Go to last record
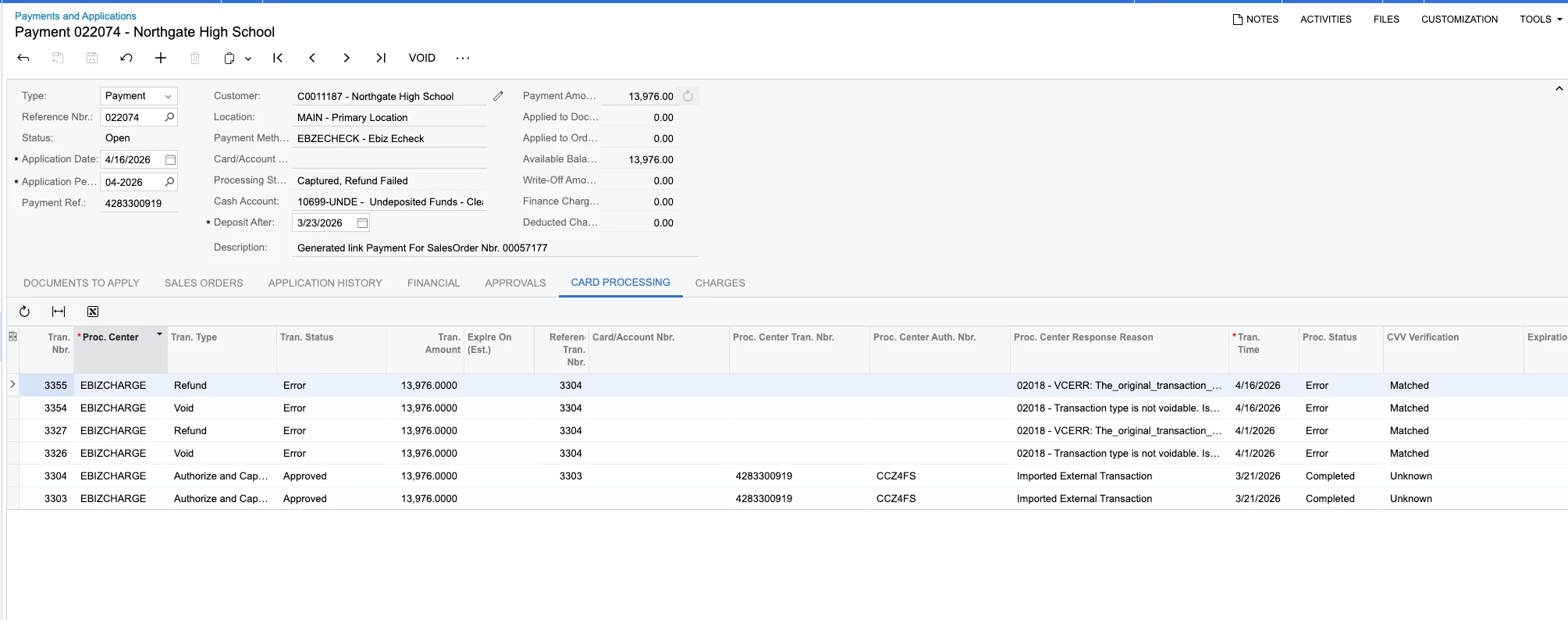Viewport: 1568px width, 620px height. (381, 58)
